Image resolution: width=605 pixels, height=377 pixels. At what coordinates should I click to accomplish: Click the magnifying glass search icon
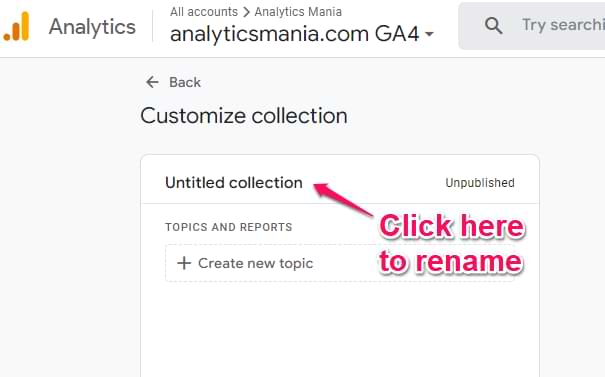493,25
